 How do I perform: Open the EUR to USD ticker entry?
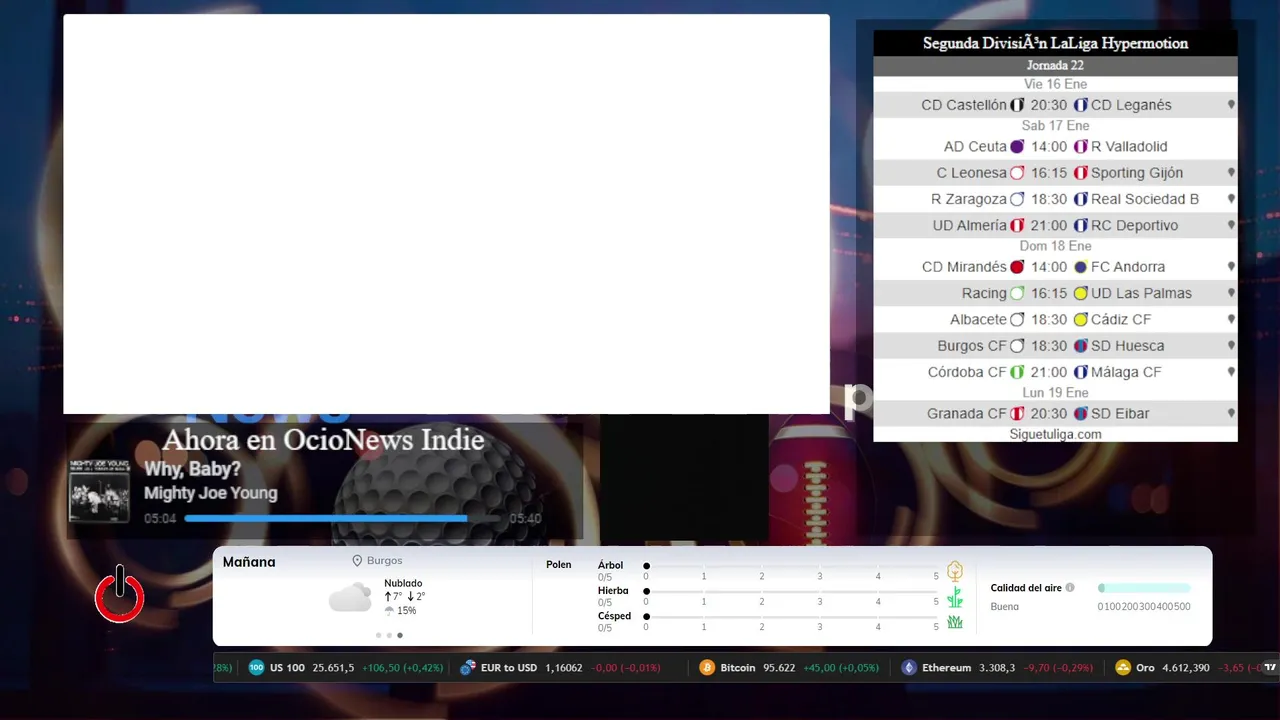pos(560,668)
